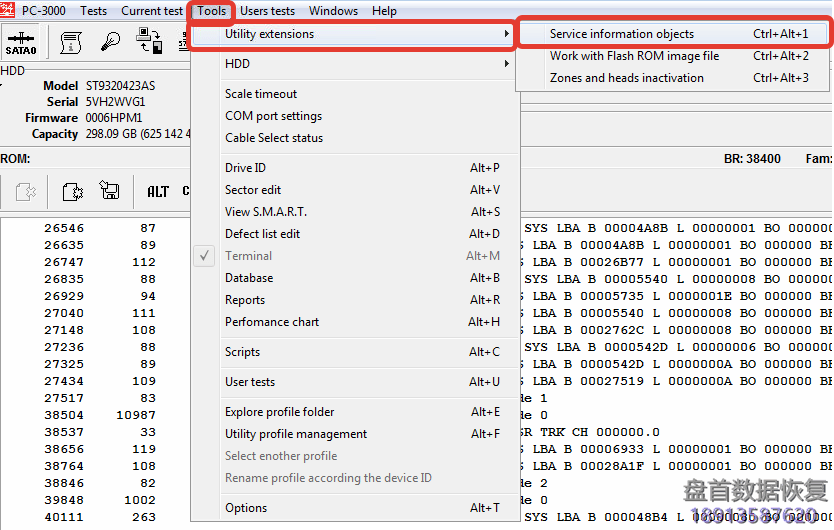Open View S.M.A.R.T. from Tools menu

click(266, 212)
